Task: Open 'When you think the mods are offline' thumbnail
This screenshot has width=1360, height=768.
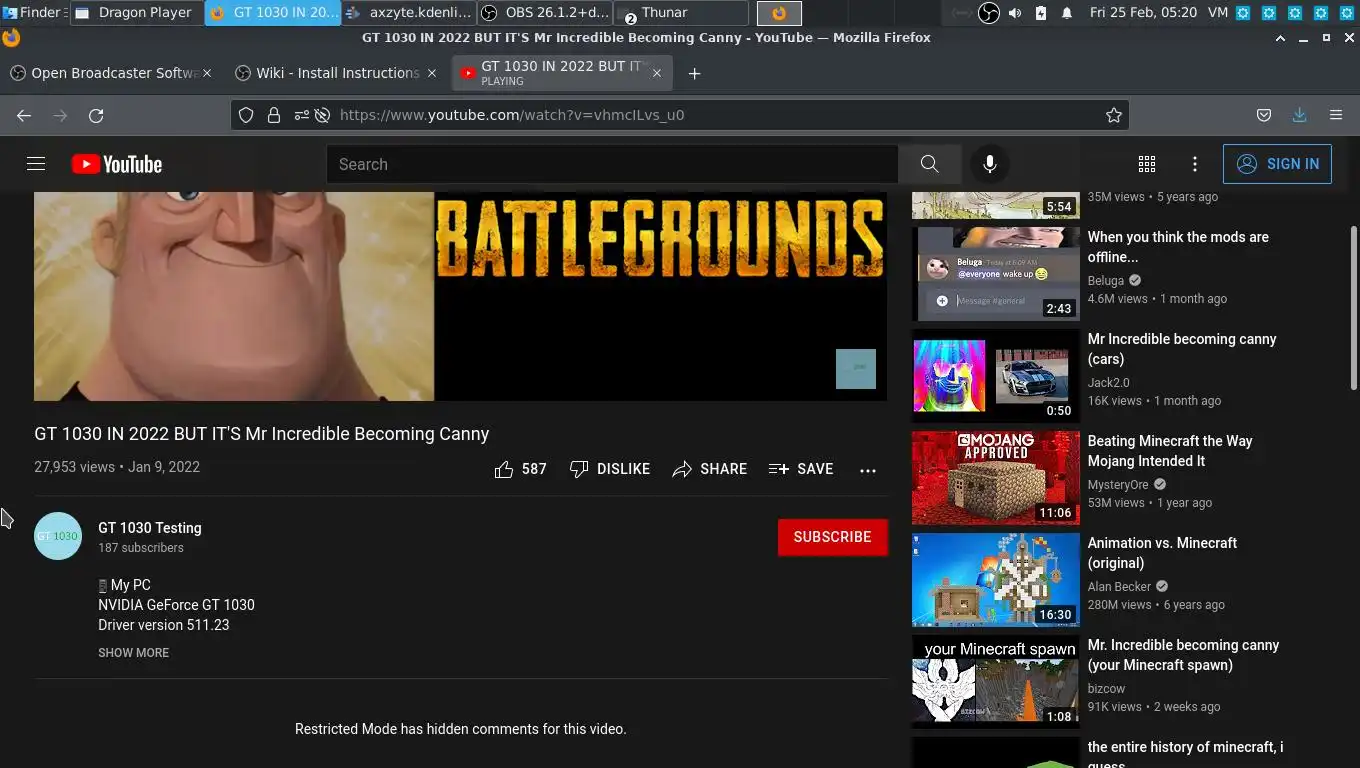Action: (x=996, y=274)
